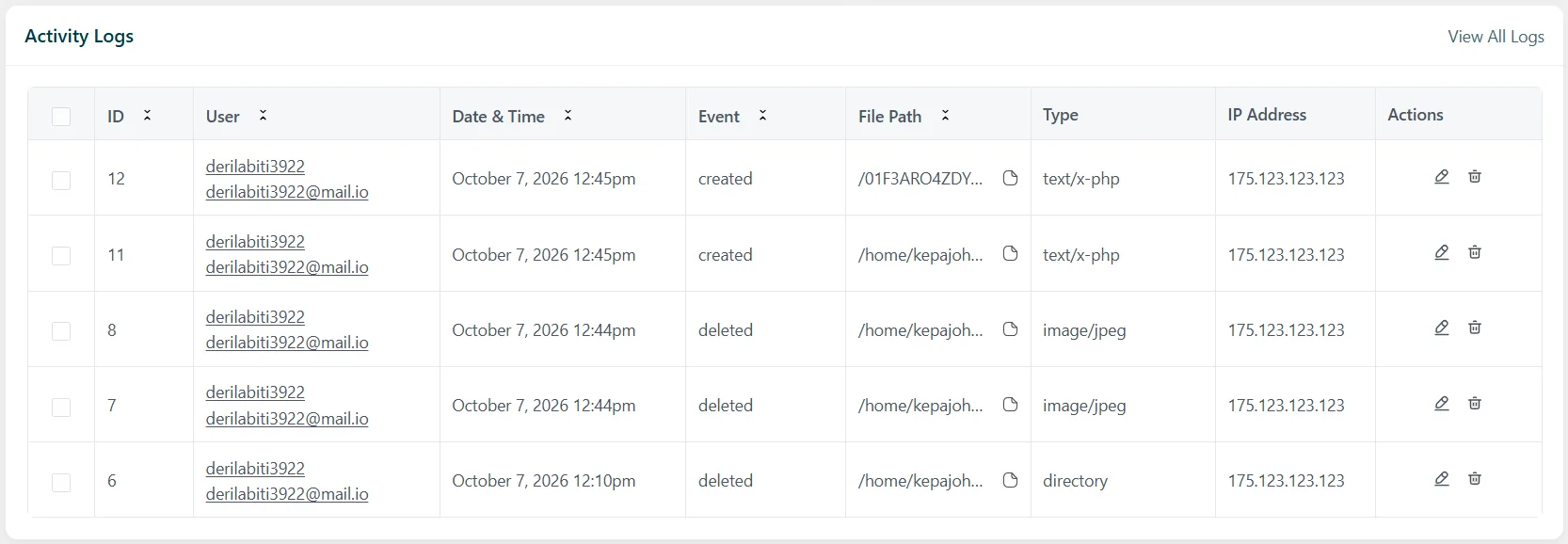Click the Type column header
Viewport: 1568px width, 544px height.
coord(1061,114)
